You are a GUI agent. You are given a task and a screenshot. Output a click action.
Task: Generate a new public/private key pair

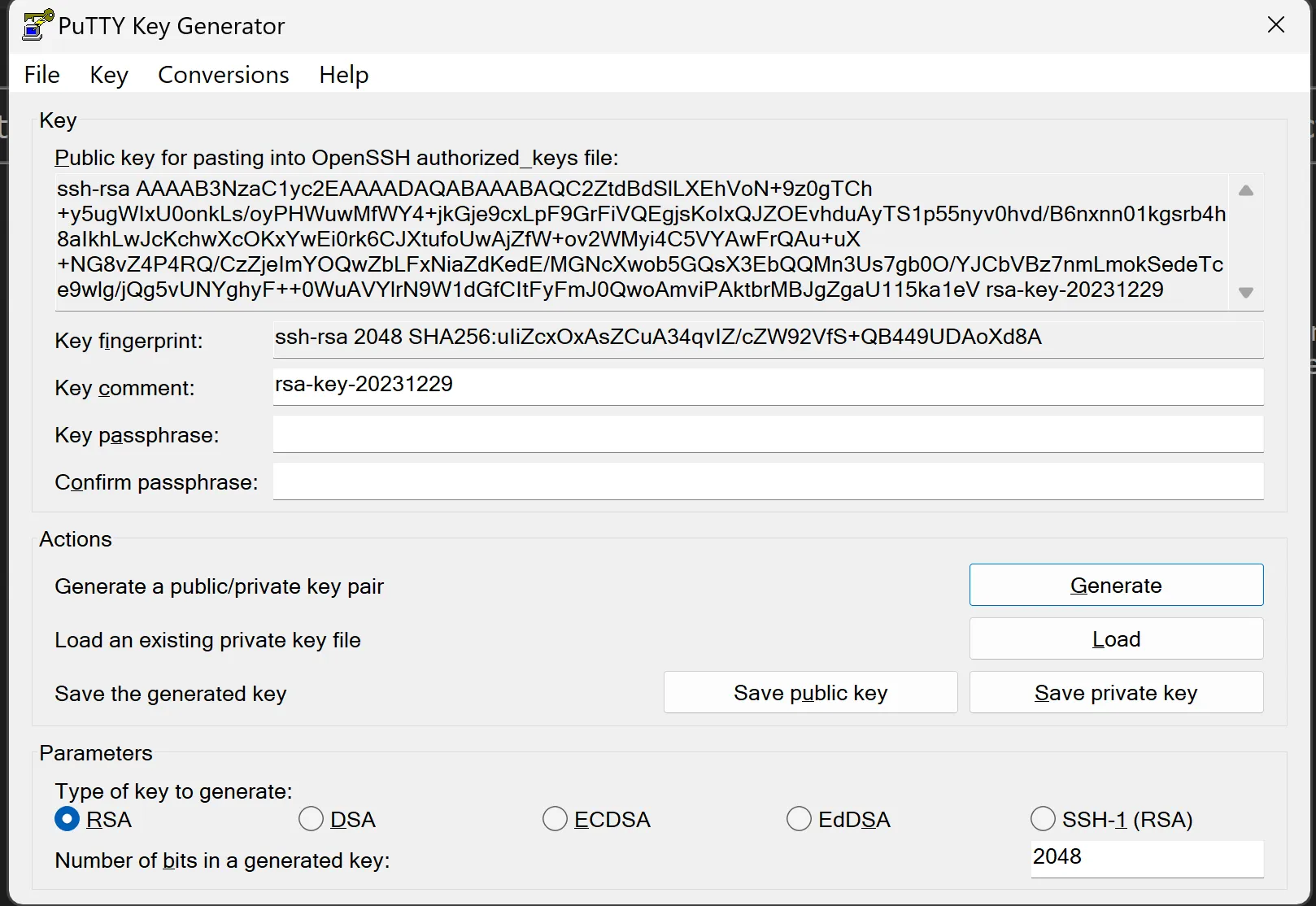[x=1115, y=585]
